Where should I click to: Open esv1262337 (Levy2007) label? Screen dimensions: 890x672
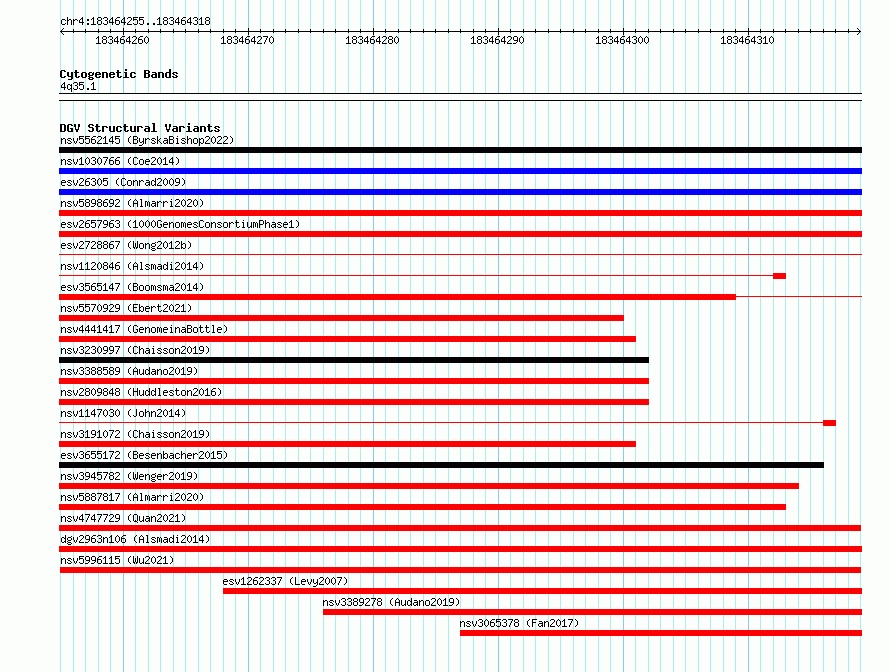tap(285, 581)
